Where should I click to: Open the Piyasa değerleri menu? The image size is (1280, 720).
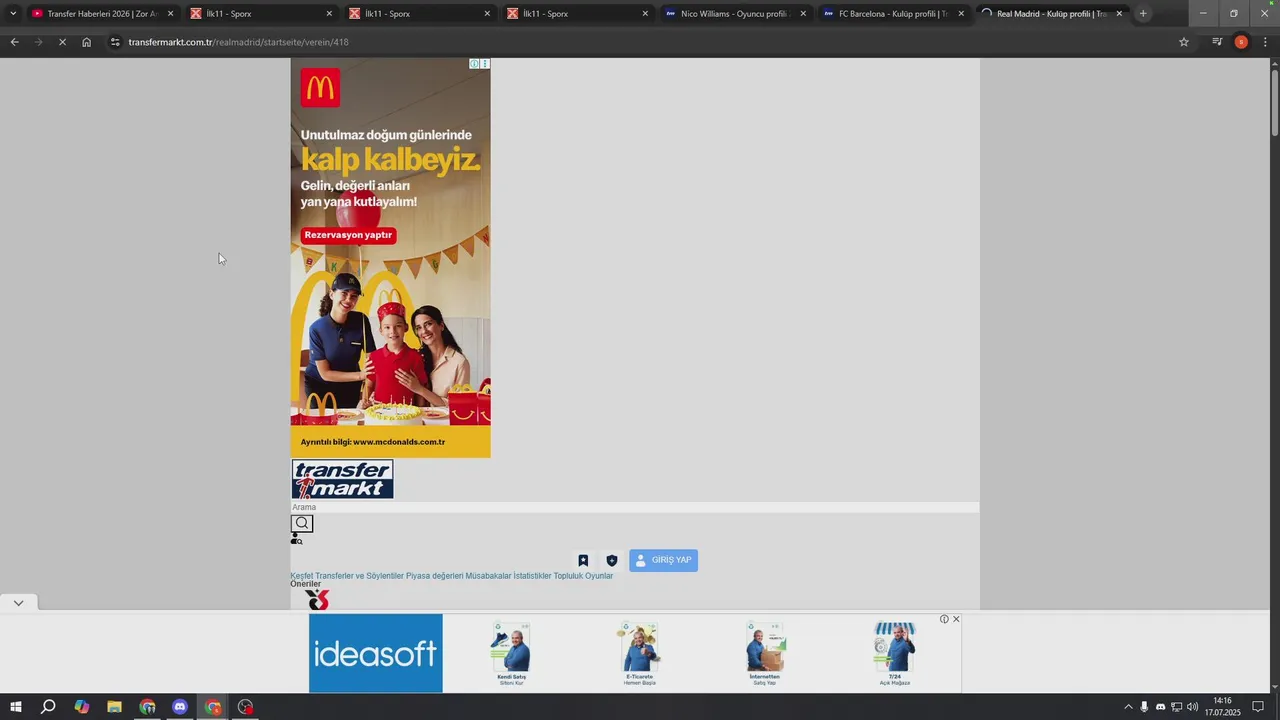[x=435, y=576]
